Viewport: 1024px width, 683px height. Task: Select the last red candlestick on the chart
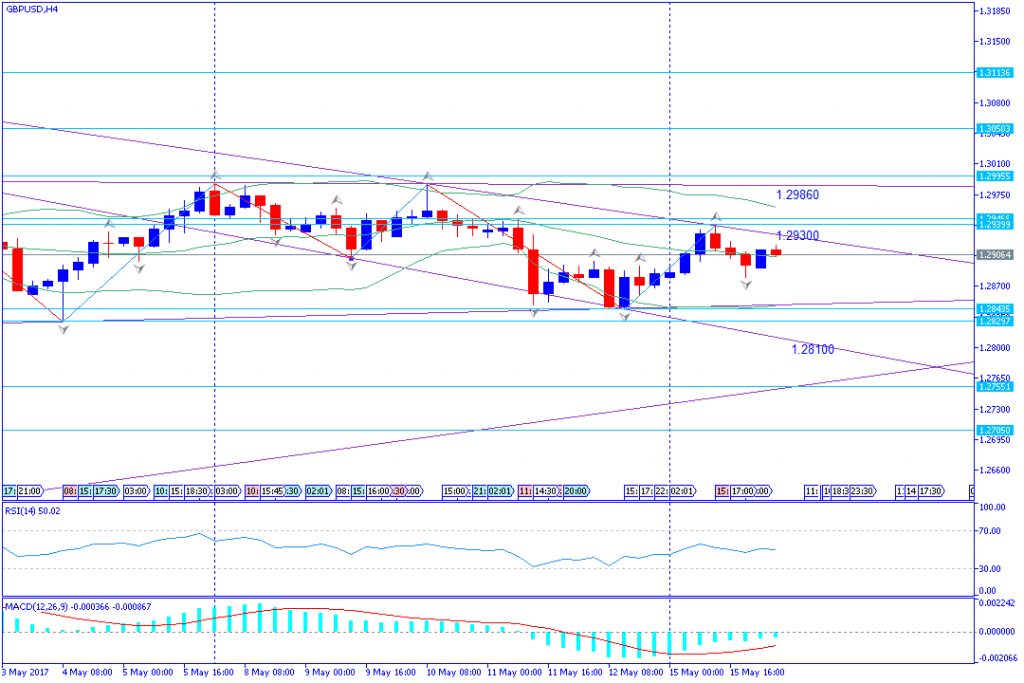pyautogui.click(x=776, y=251)
